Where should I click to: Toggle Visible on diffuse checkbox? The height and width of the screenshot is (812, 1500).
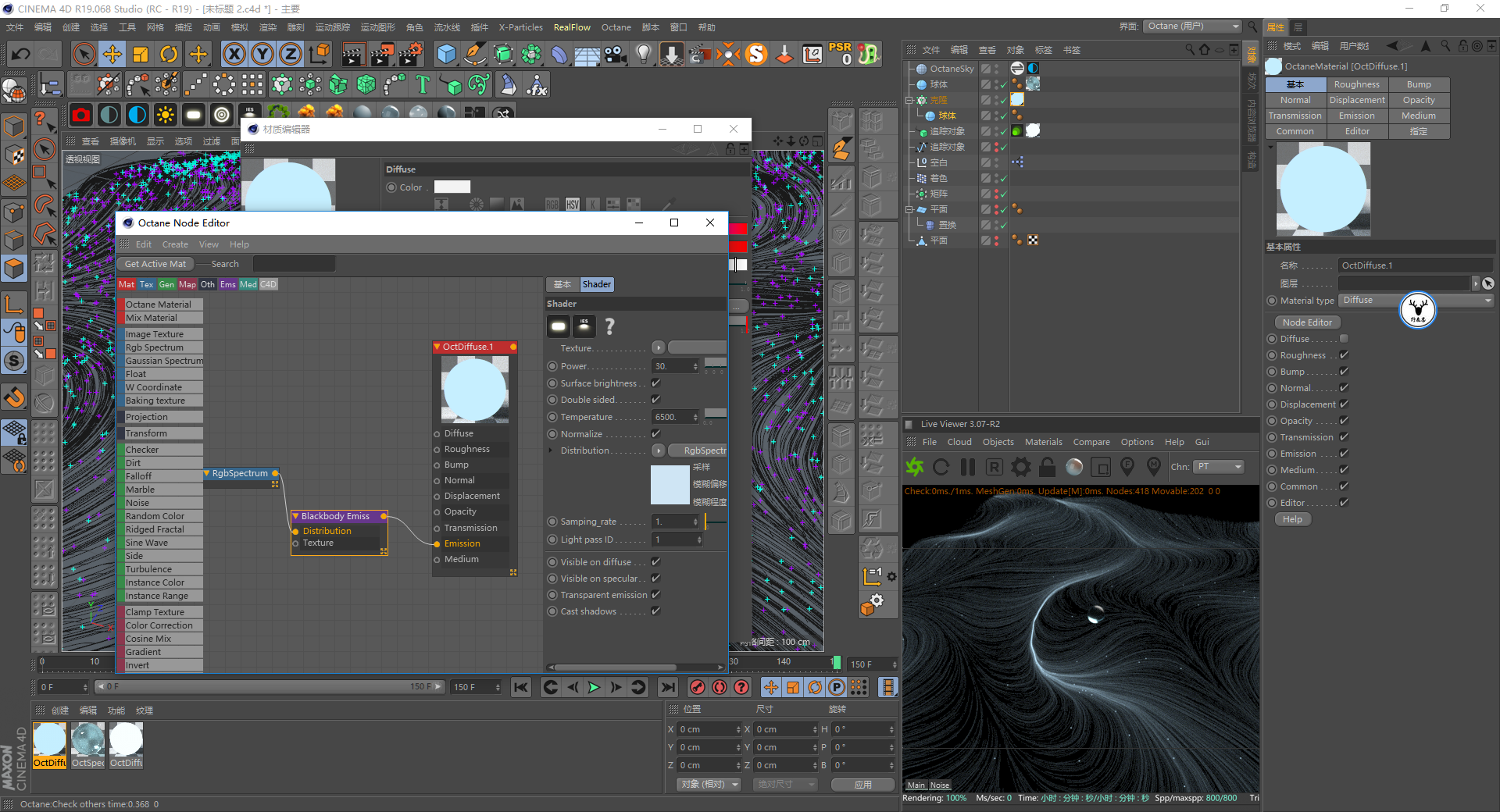(656, 562)
